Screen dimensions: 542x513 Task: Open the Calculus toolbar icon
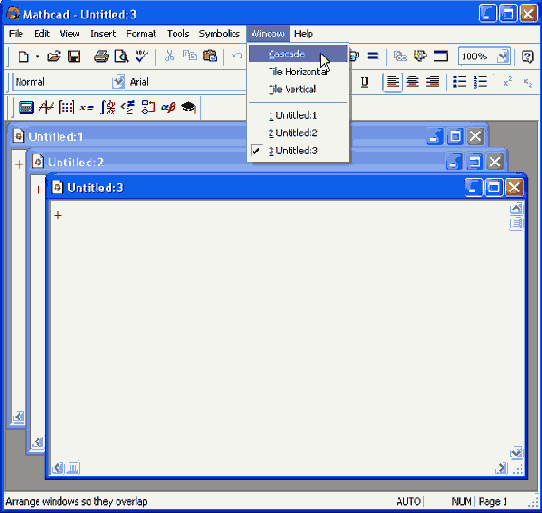pyautogui.click(x=108, y=108)
